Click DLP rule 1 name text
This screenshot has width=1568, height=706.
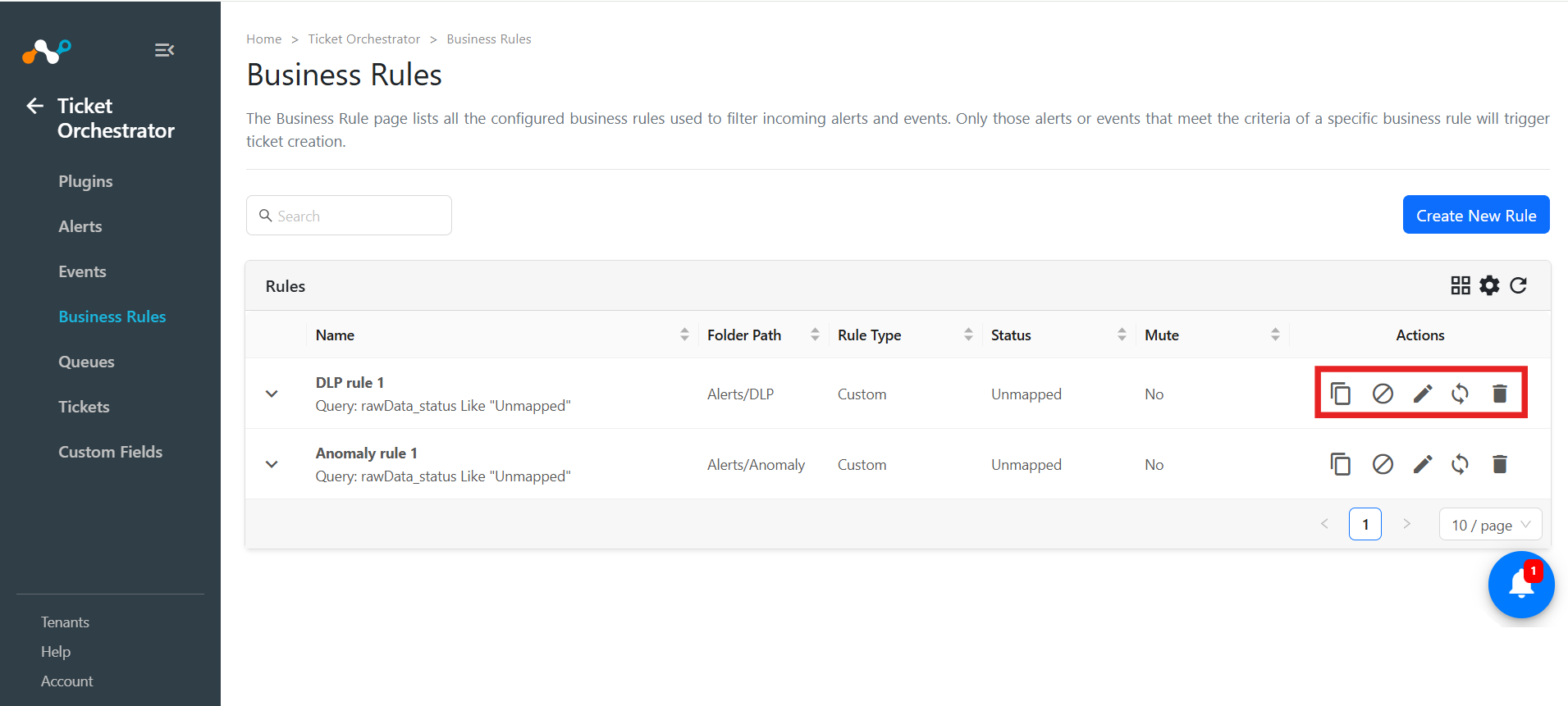point(350,382)
